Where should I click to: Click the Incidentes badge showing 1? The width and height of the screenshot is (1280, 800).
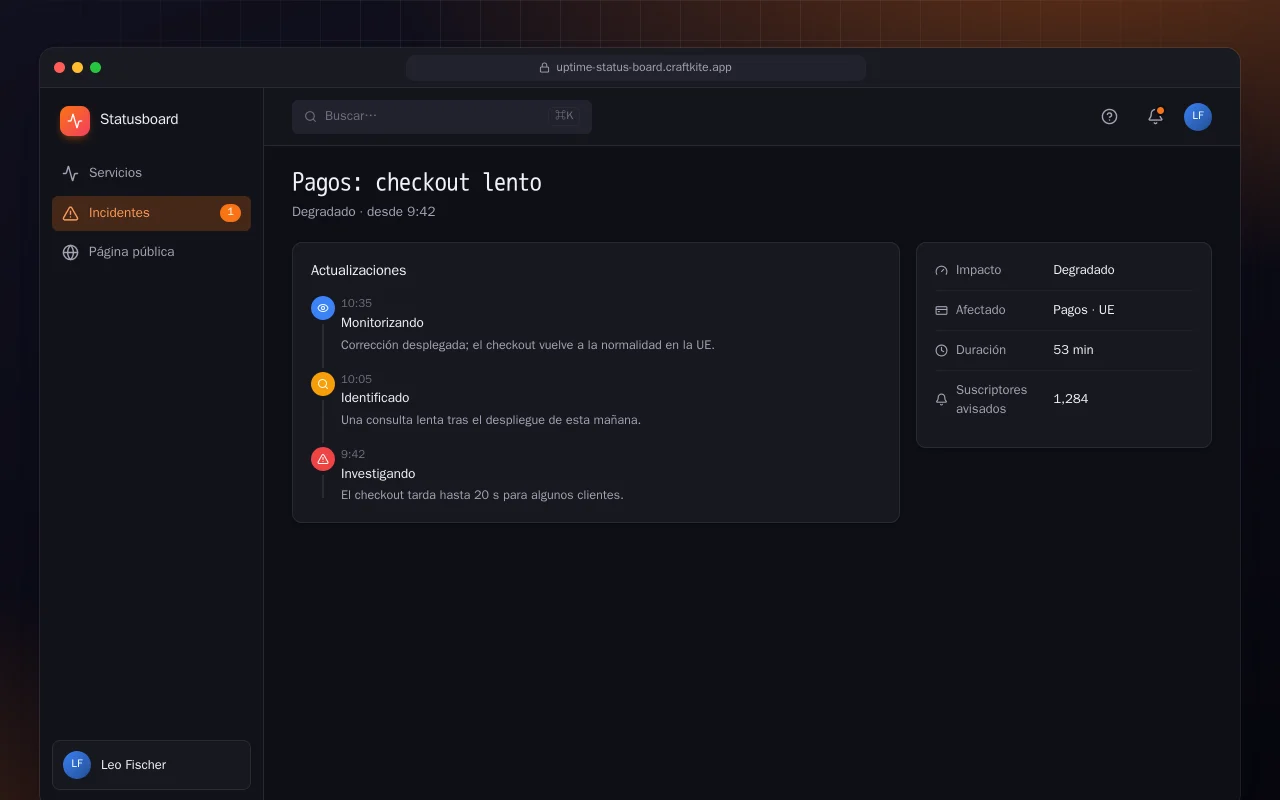click(230, 212)
